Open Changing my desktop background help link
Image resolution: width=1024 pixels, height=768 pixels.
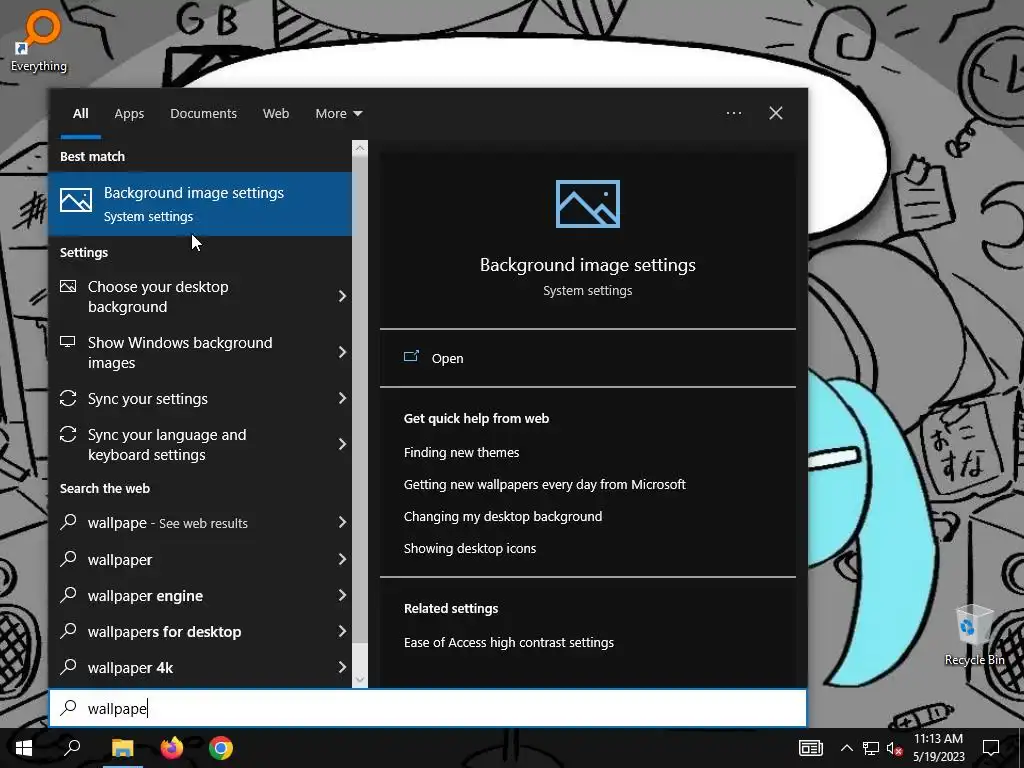pyautogui.click(x=503, y=516)
